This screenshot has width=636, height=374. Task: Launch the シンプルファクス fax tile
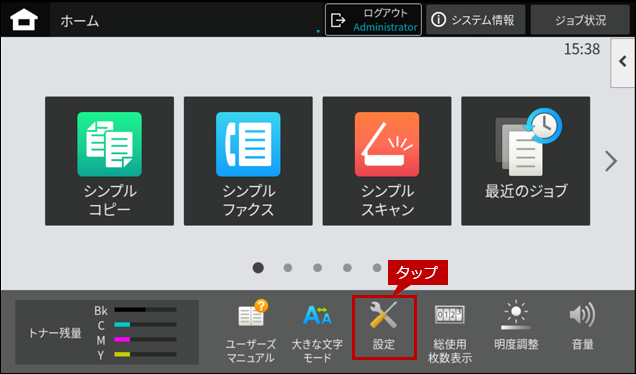(x=248, y=161)
